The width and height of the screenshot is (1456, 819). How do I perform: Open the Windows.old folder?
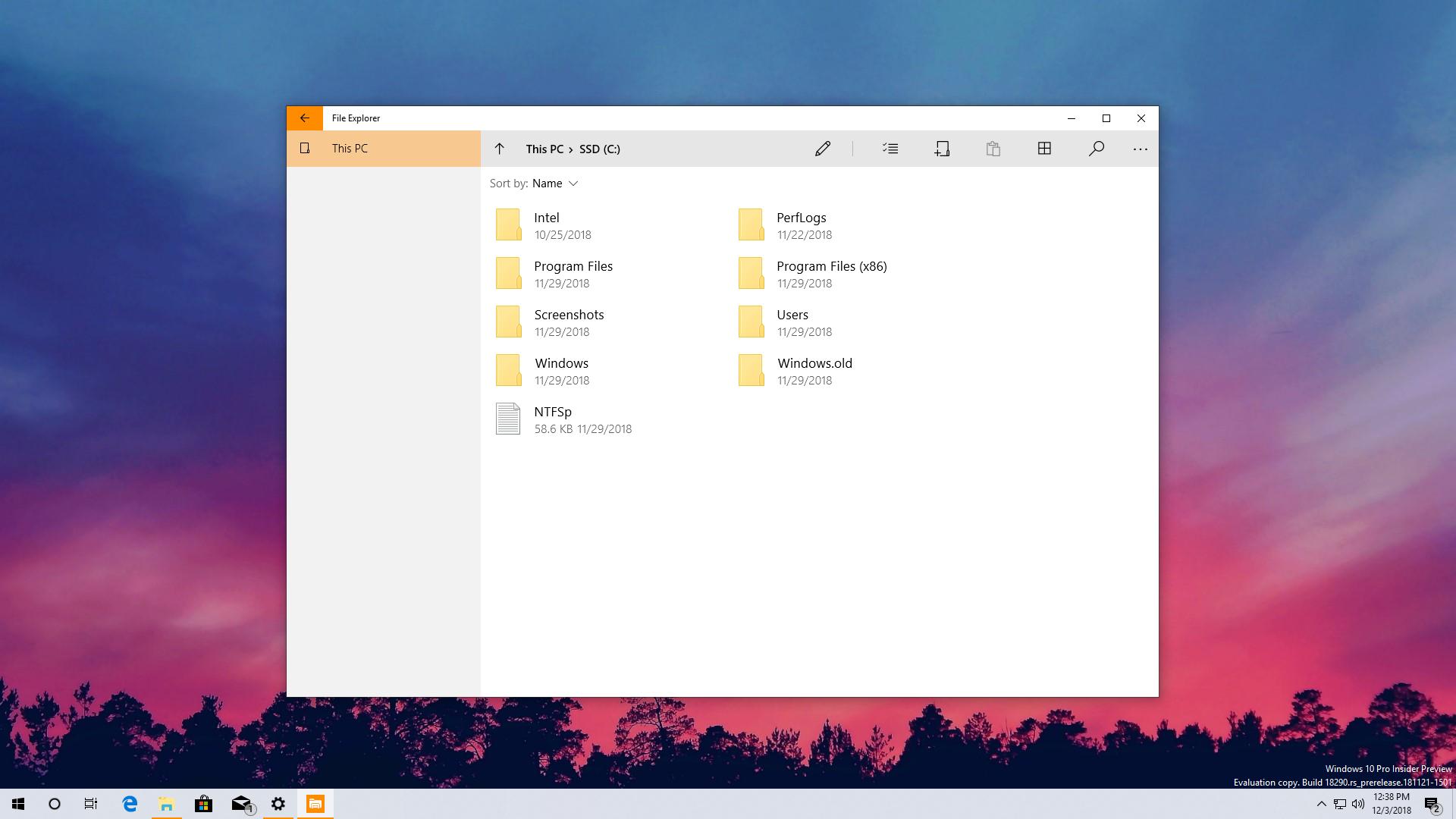coord(814,363)
